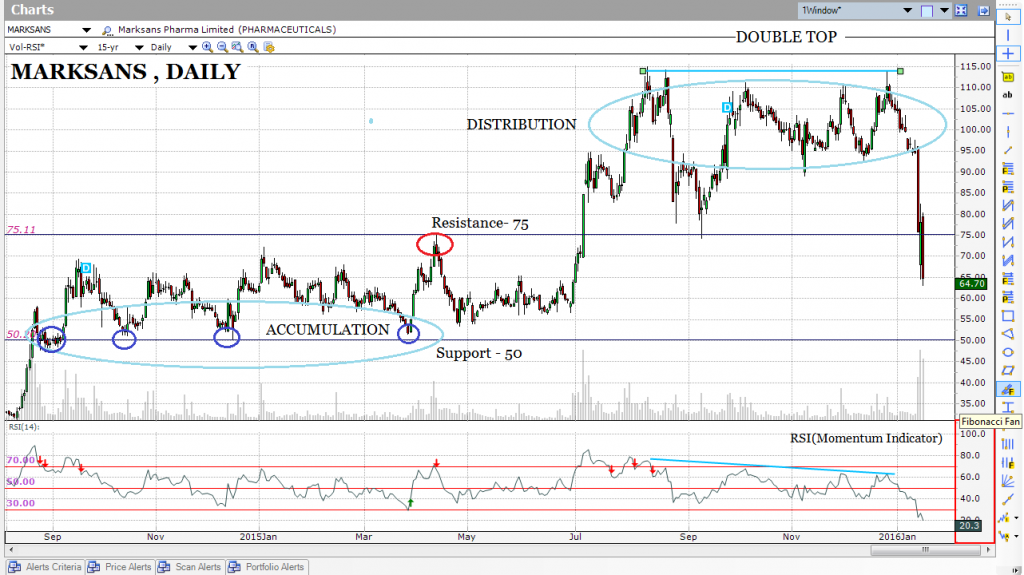Click the Support - 50 annotation
This screenshot has width=1024, height=575.
[479, 353]
